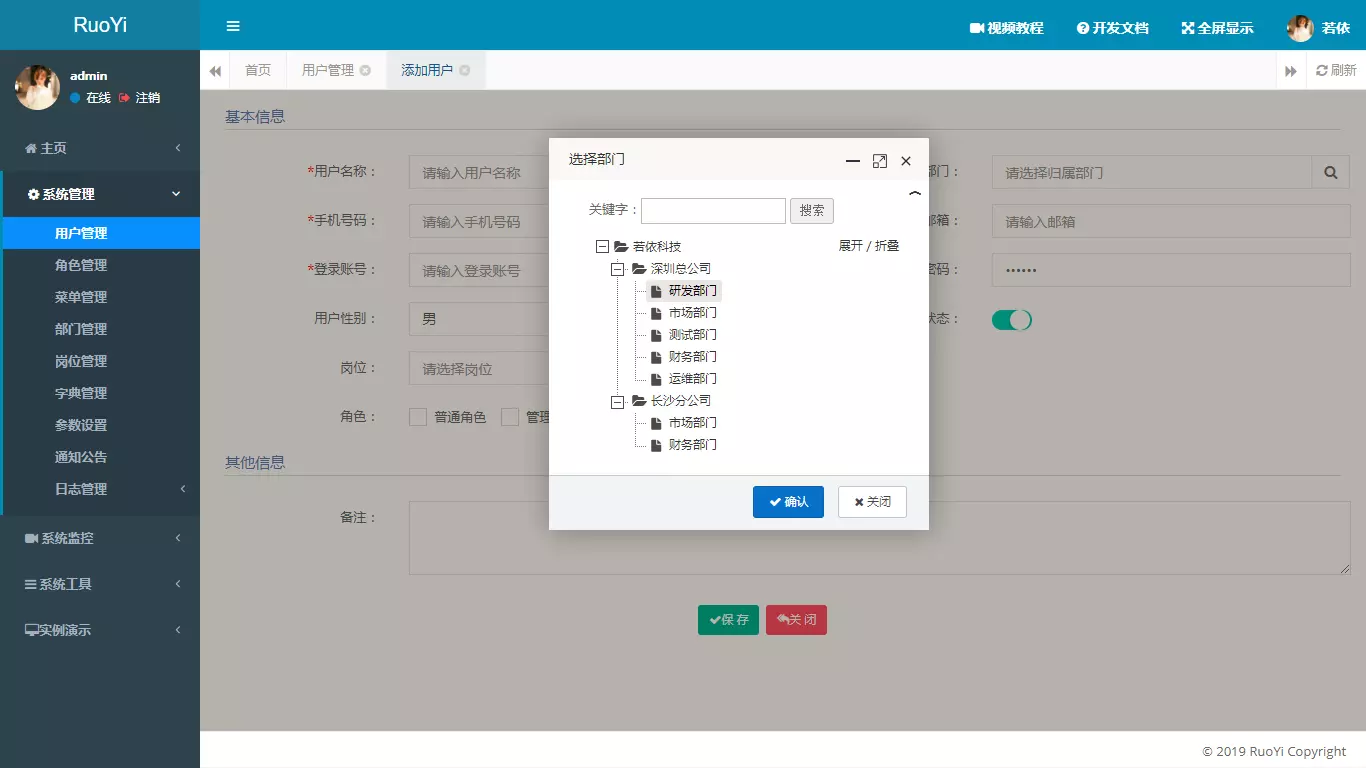
Task: Open 角色管理 in the sidebar
Action: coord(100,265)
